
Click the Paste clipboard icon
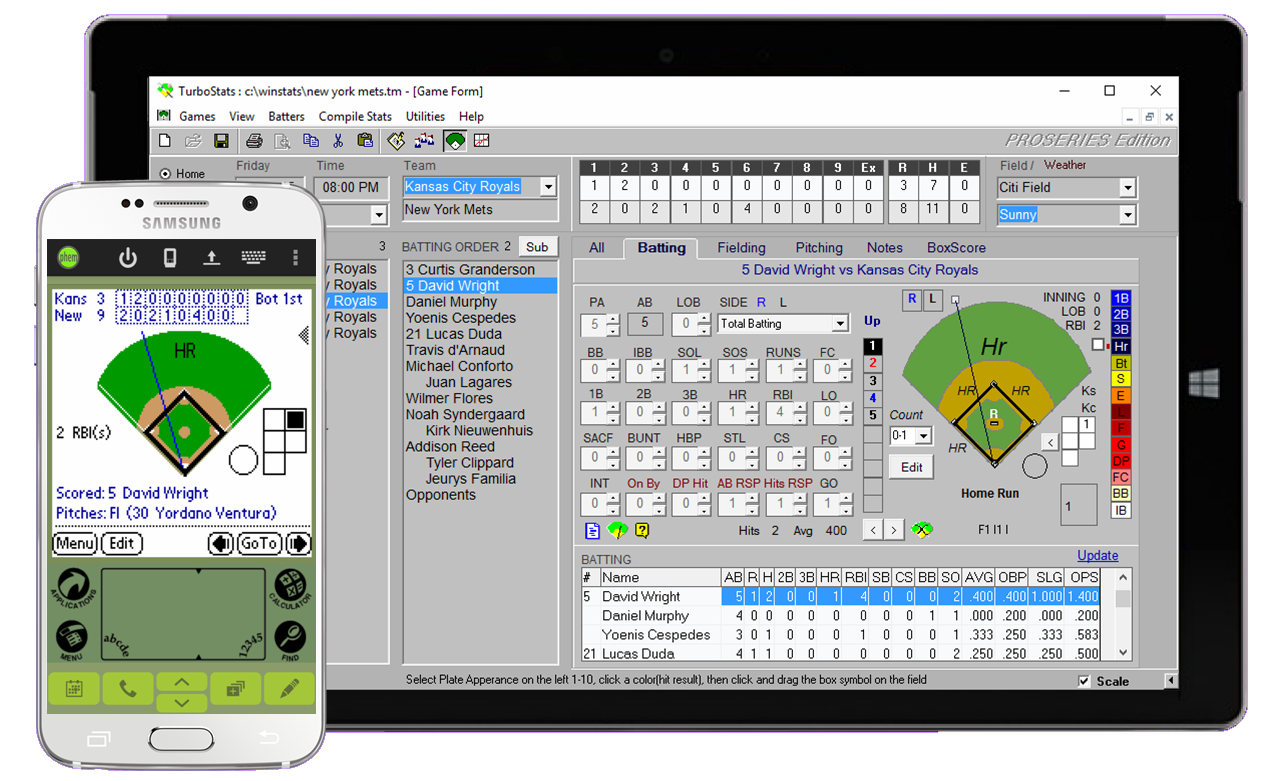coord(365,141)
